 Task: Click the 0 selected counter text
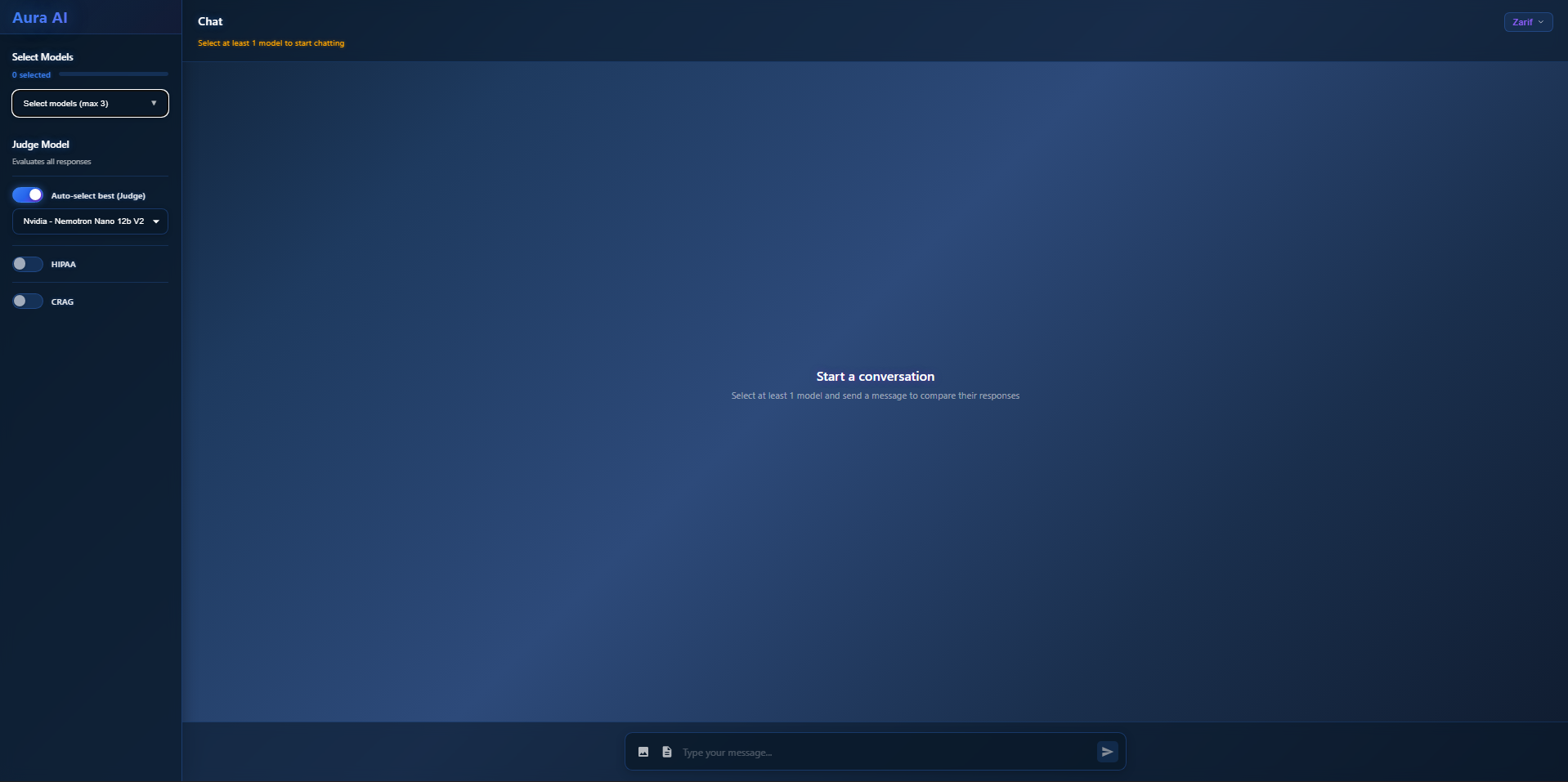pos(31,75)
